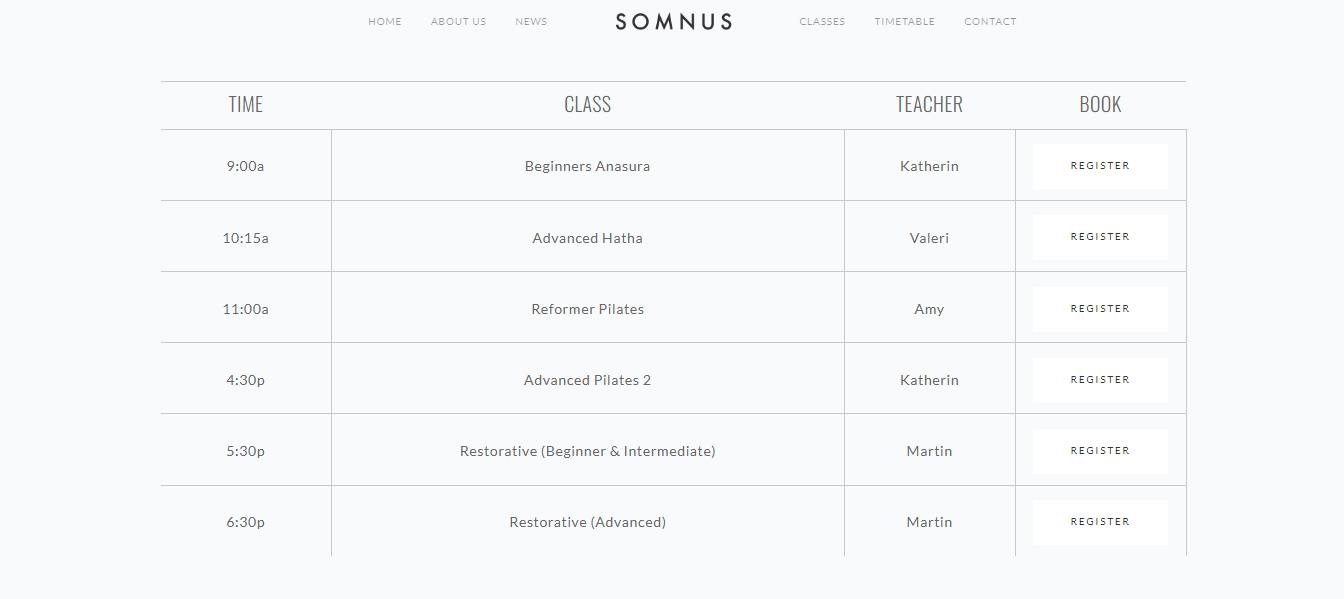Register for the 5:30p Restorative class
The width and height of the screenshot is (1344, 599).
click(1100, 451)
